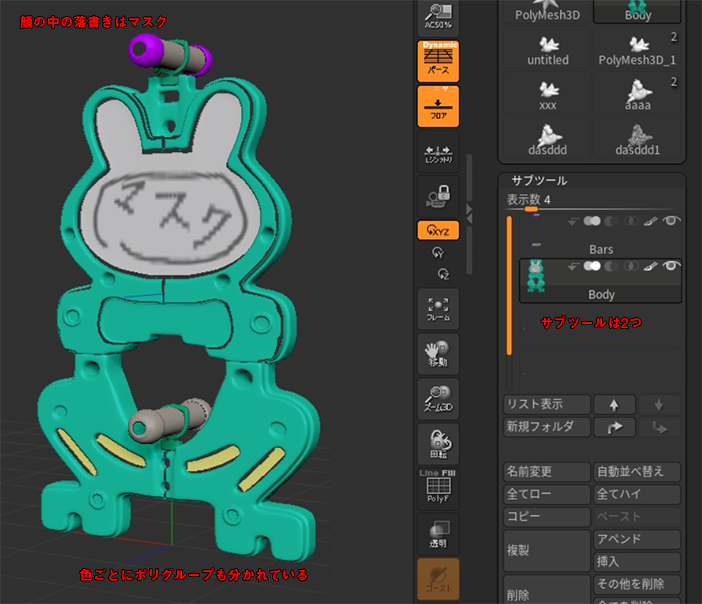Toggle the floor grid (フロア) button
This screenshot has height=604, width=702.
438,106
